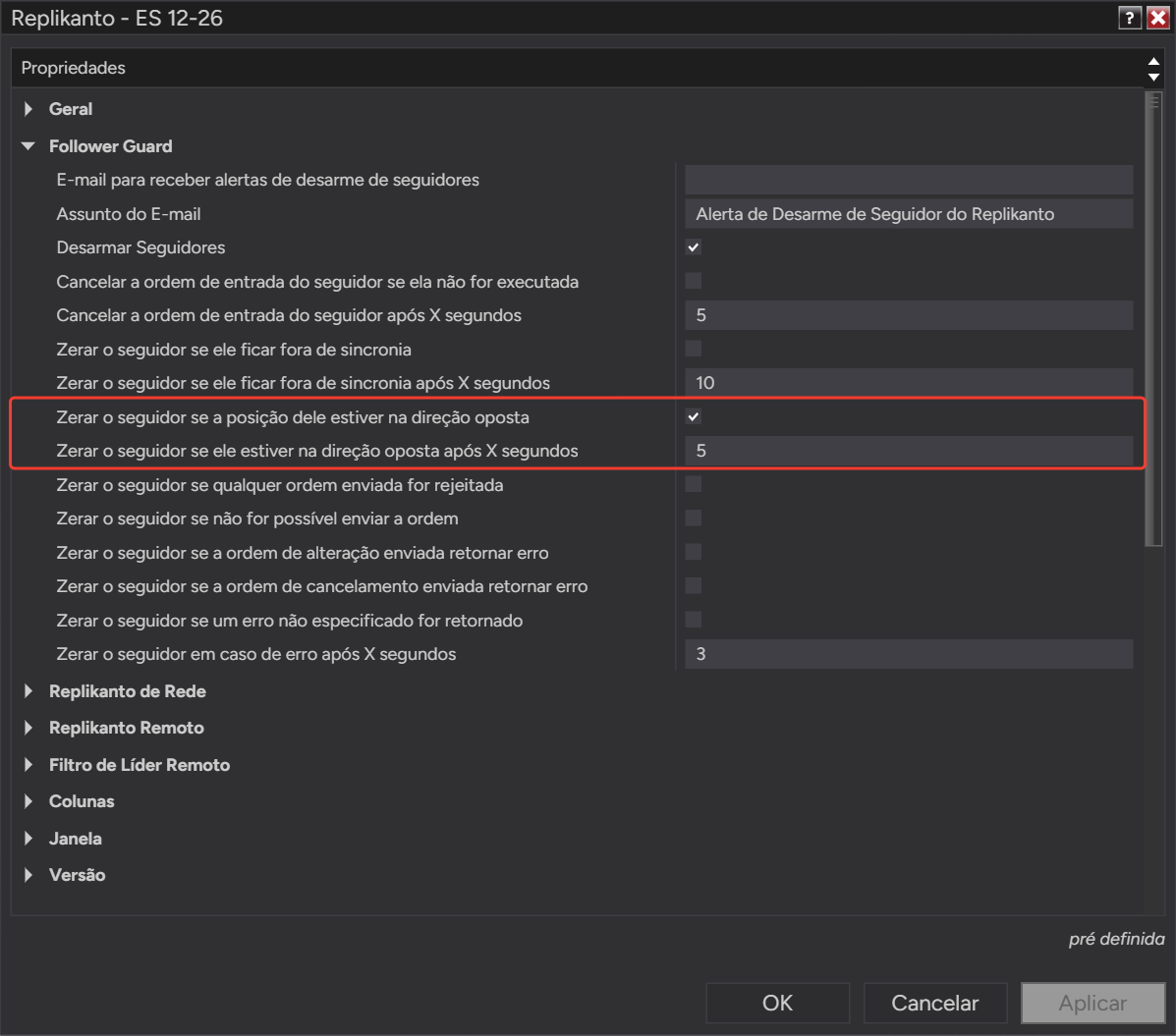Uncheck zerar seguidor posição na direção oposta

click(x=694, y=416)
